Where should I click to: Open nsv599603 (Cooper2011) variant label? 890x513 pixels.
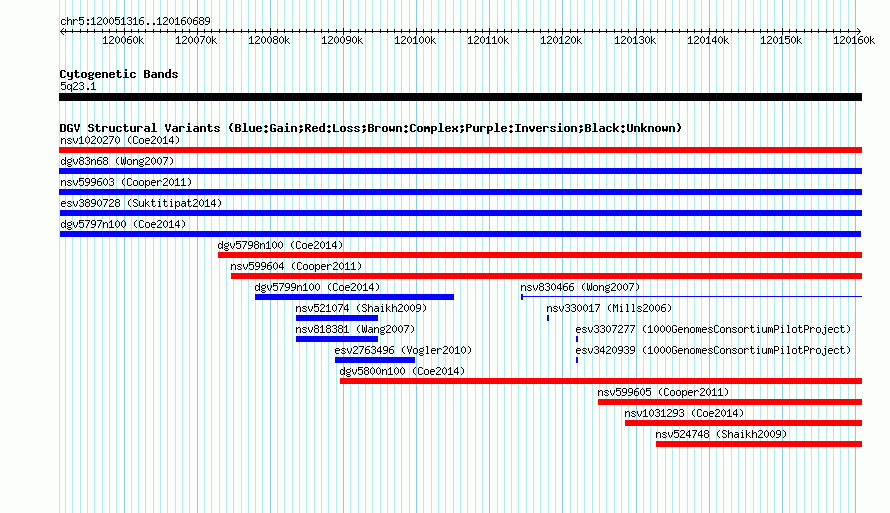coord(126,182)
